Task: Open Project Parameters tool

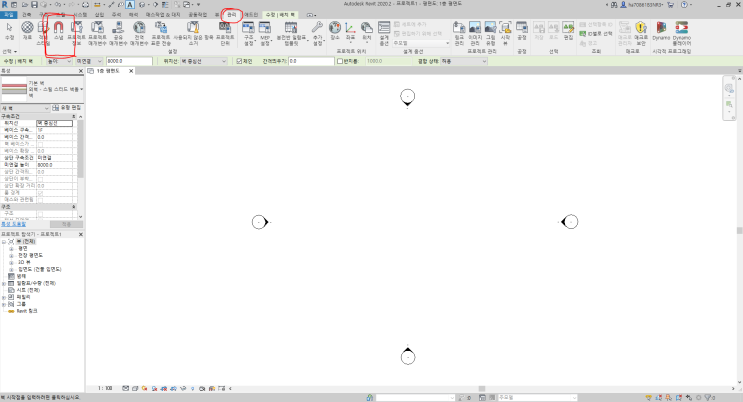Action: (97, 32)
